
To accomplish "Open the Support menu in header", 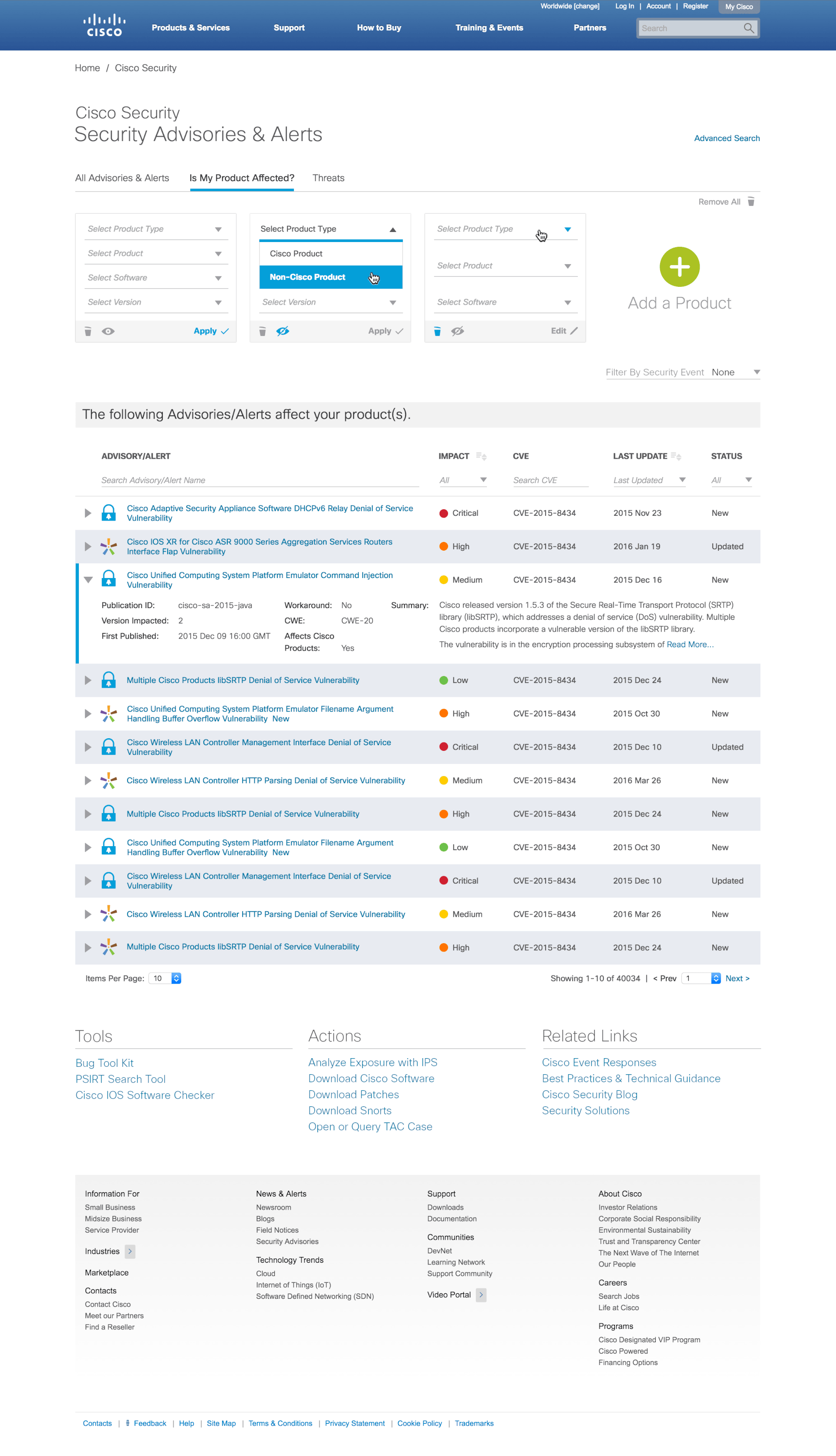I will click(289, 27).
